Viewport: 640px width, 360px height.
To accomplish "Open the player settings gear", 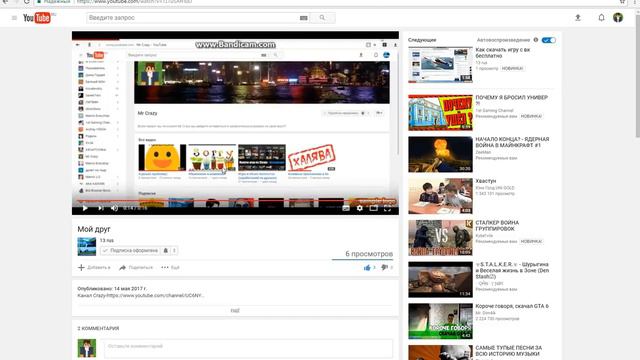I will pos(360,208).
